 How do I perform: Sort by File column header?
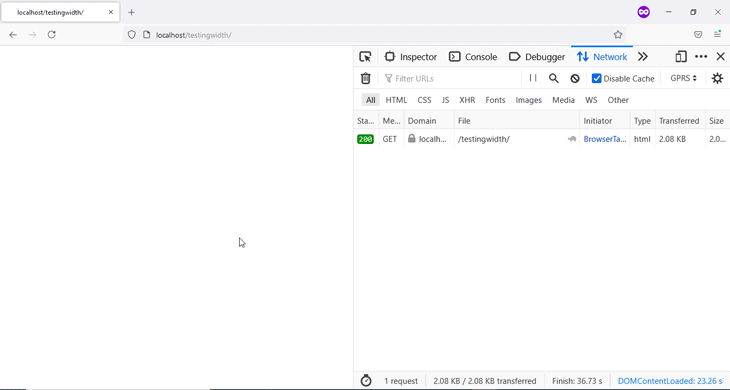[x=517, y=121]
